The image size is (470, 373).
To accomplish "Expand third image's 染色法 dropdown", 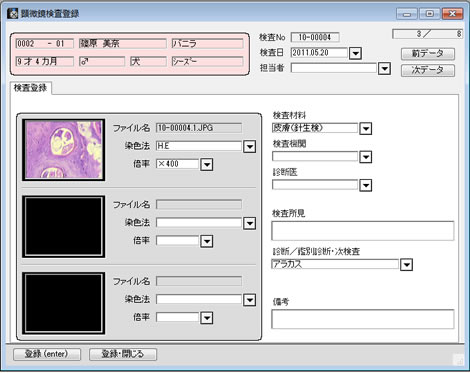I will coord(250,300).
